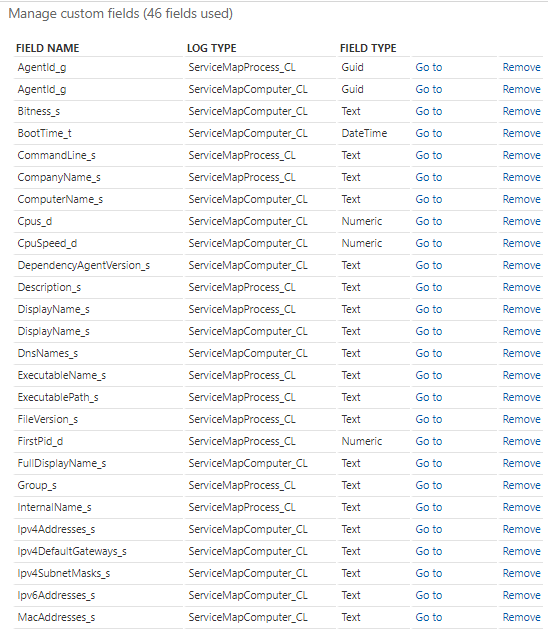Go to CpuSpeed_d field
This screenshot has width=548, height=631.
[x=429, y=243]
